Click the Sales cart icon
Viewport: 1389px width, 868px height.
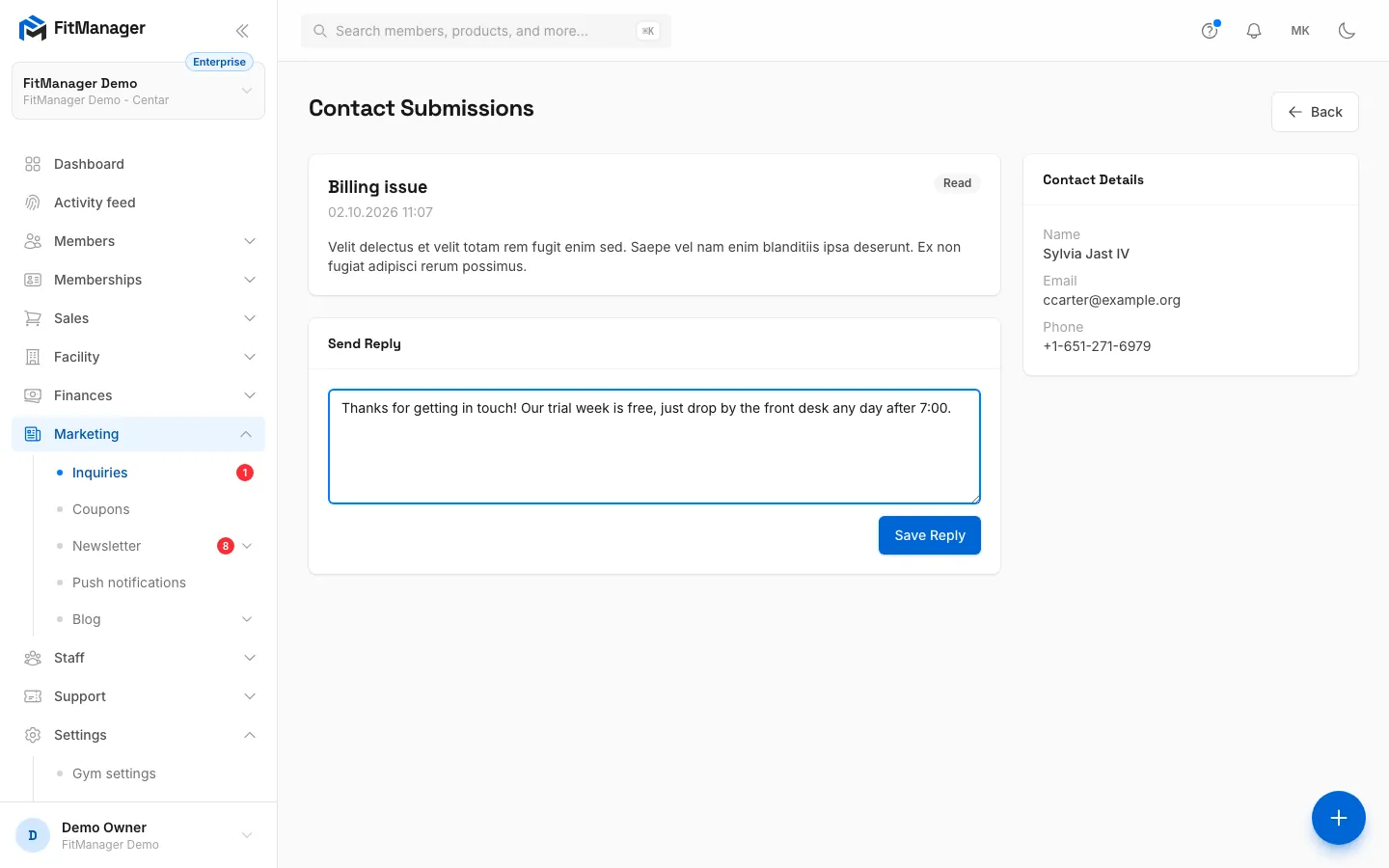click(x=33, y=318)
